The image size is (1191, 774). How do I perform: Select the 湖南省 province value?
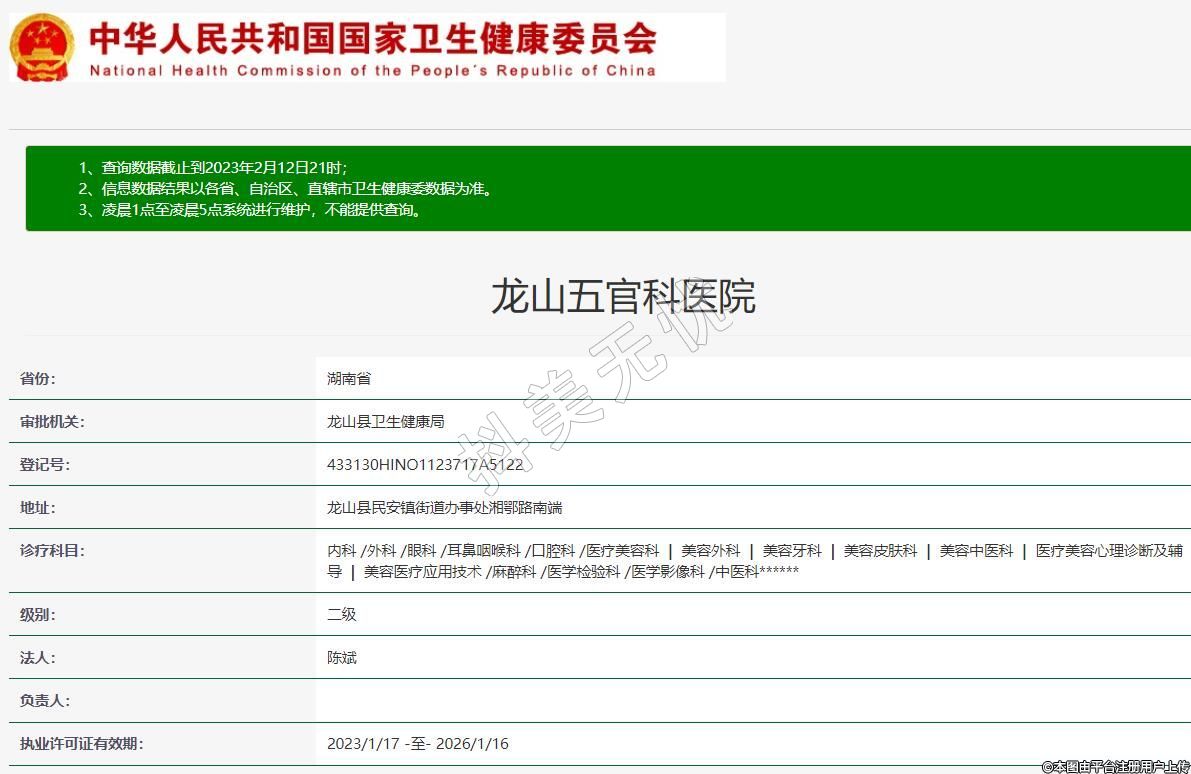coord(349,379)
